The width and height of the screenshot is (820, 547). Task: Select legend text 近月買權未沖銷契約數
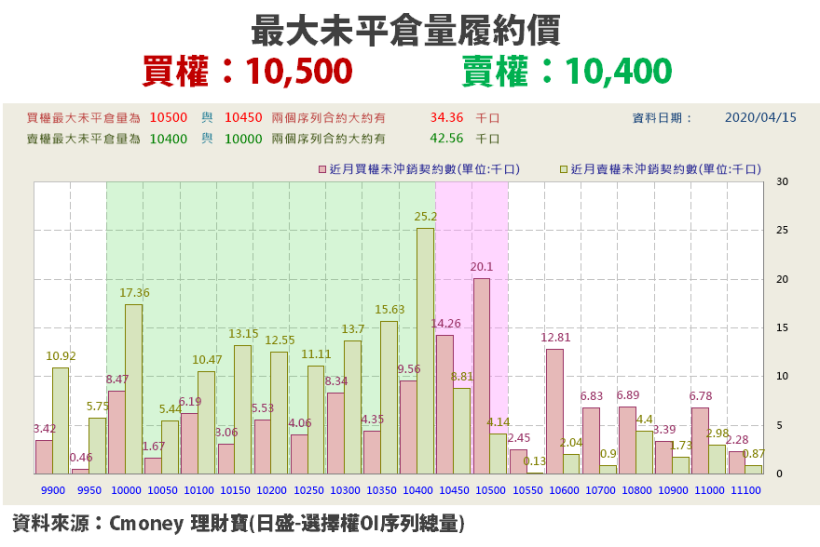393,169
